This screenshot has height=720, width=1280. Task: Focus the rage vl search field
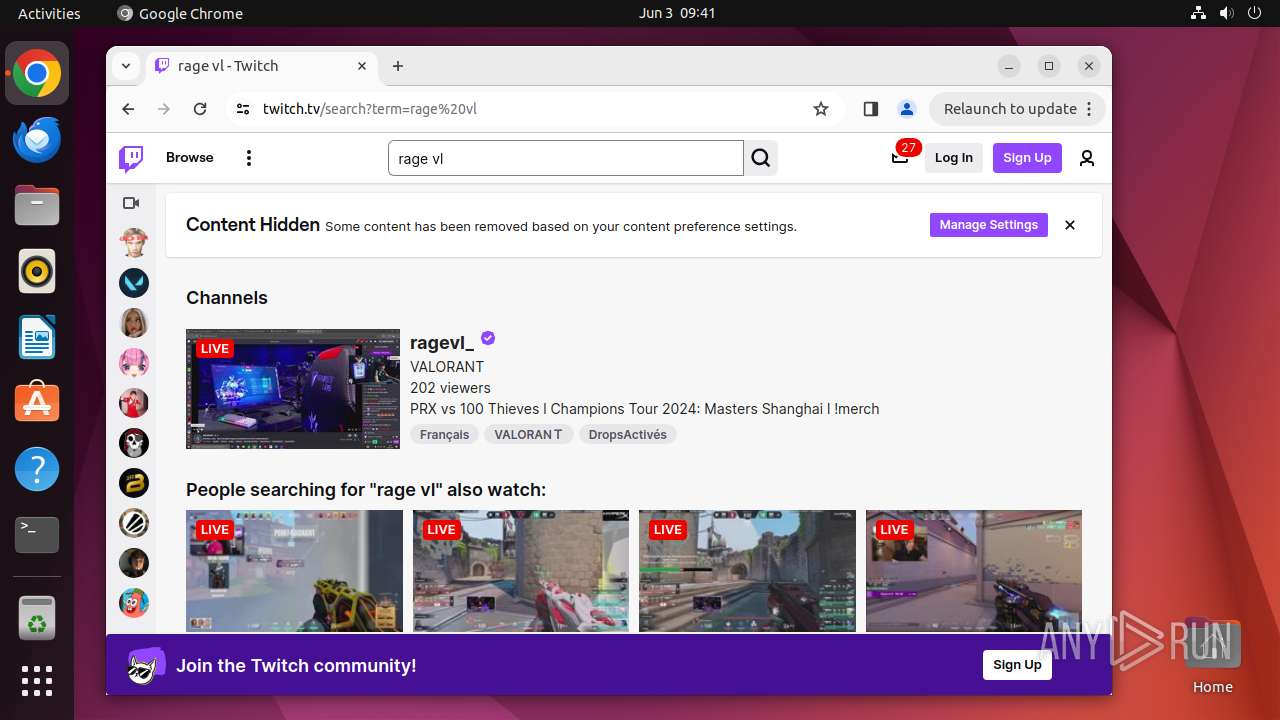point(566,158)
